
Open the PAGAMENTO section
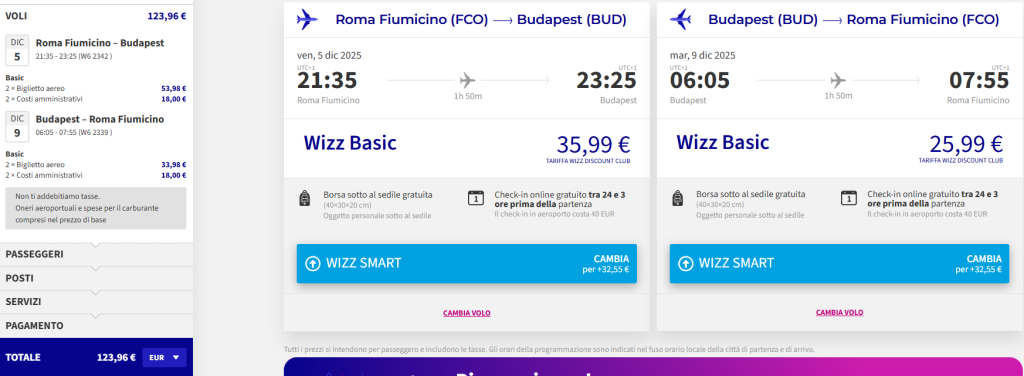pyautogui.click(x=97, y=326)
